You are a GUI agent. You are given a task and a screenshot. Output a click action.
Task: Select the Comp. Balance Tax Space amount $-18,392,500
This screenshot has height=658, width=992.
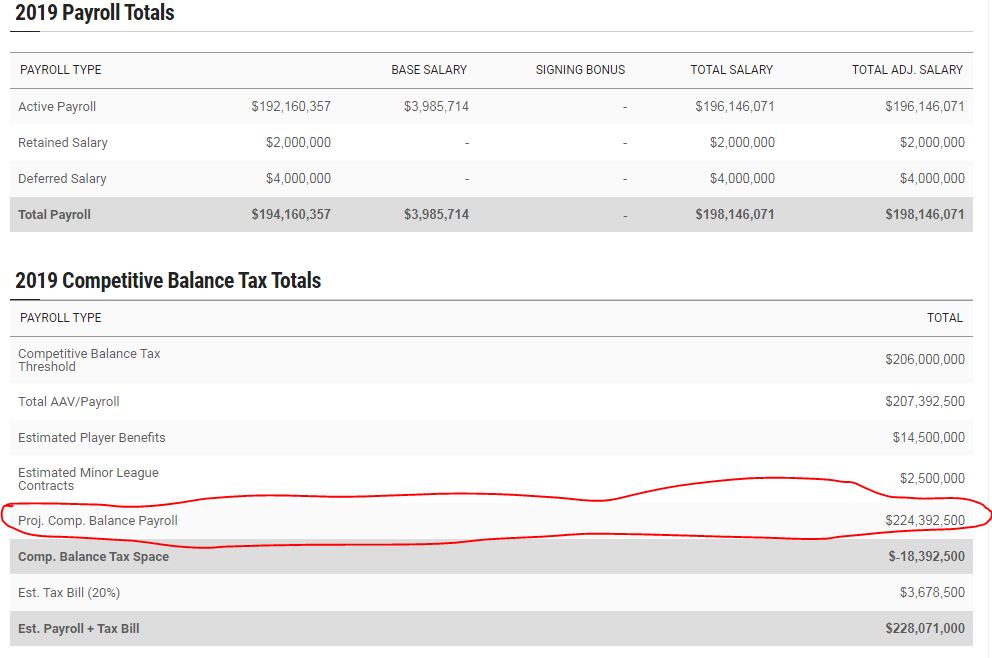926,557
